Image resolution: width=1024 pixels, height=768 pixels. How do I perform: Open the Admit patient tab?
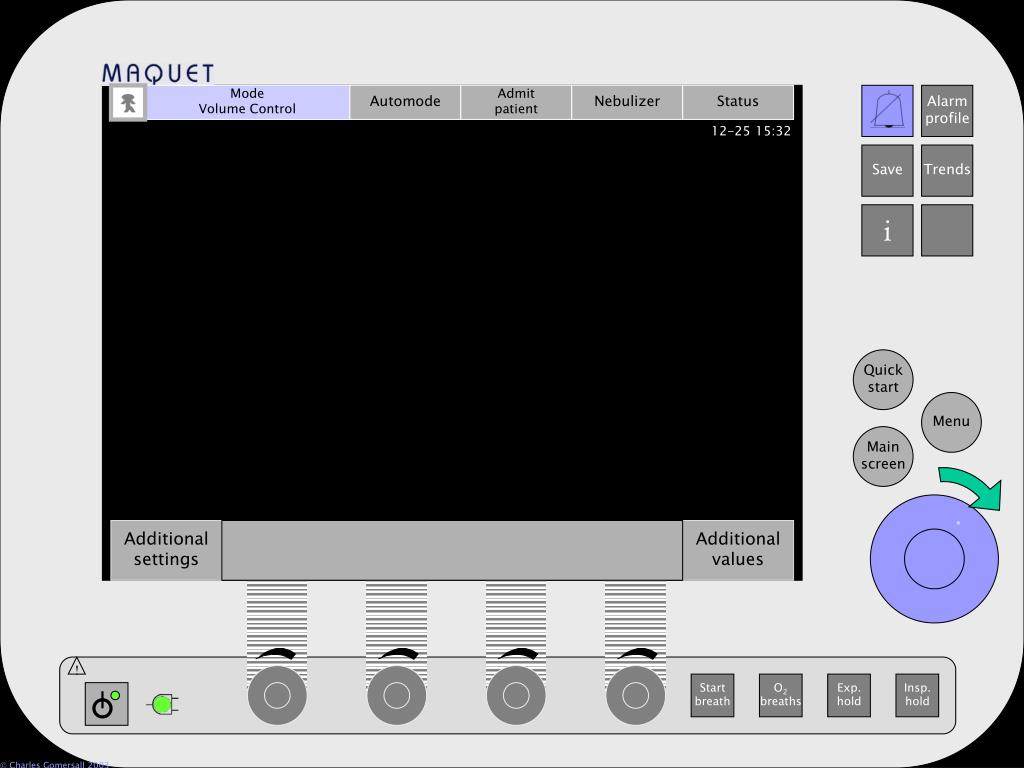click(516, 102)
